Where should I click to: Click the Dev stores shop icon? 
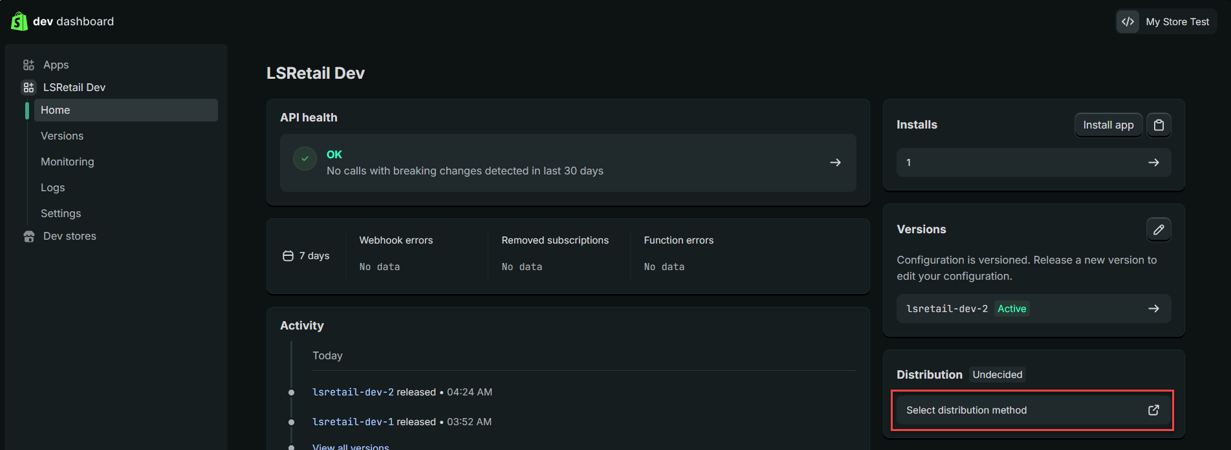[x=29, y=237]
